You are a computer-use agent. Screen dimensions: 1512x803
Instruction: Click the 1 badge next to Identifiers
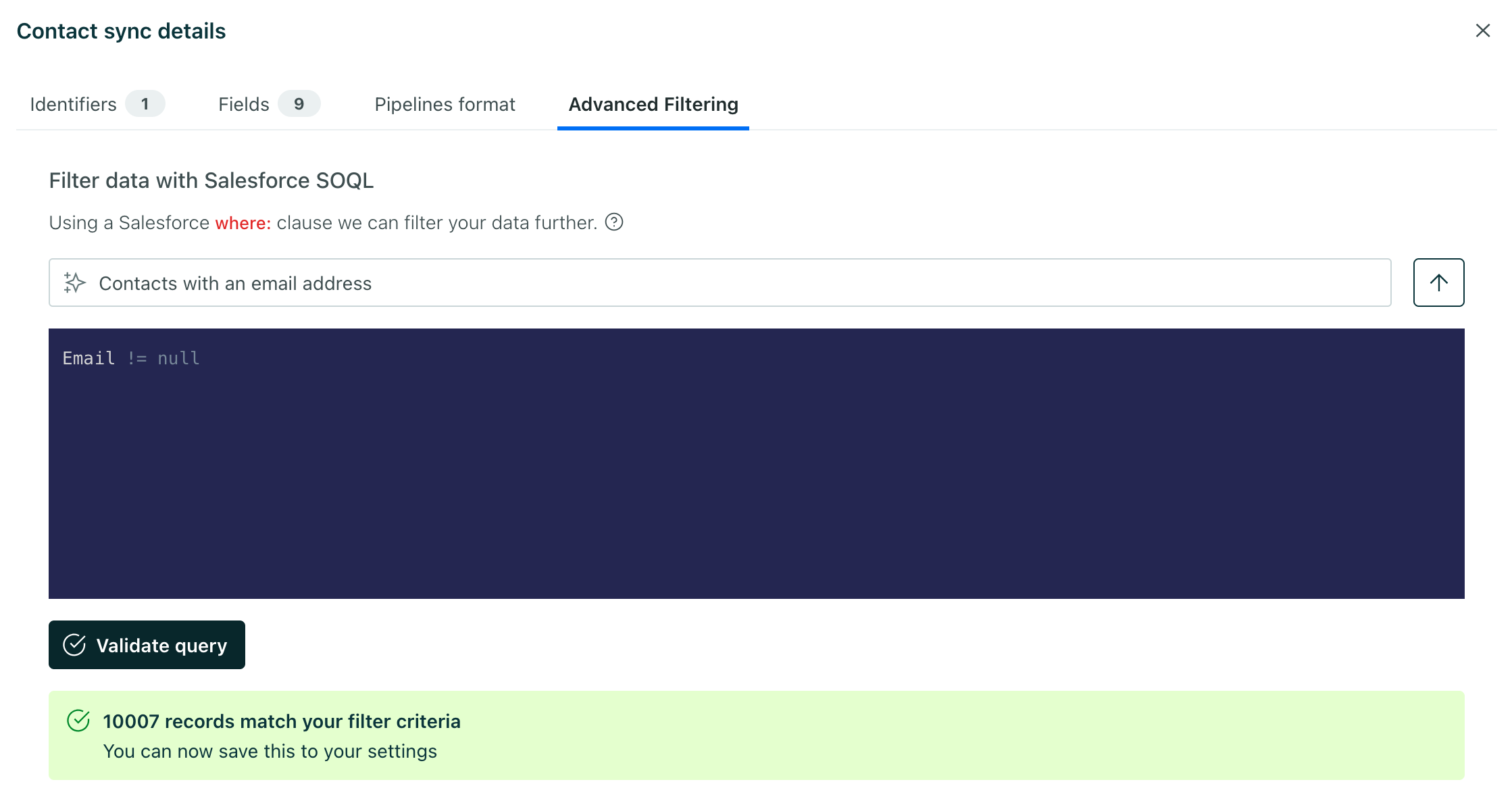(145, 104)
